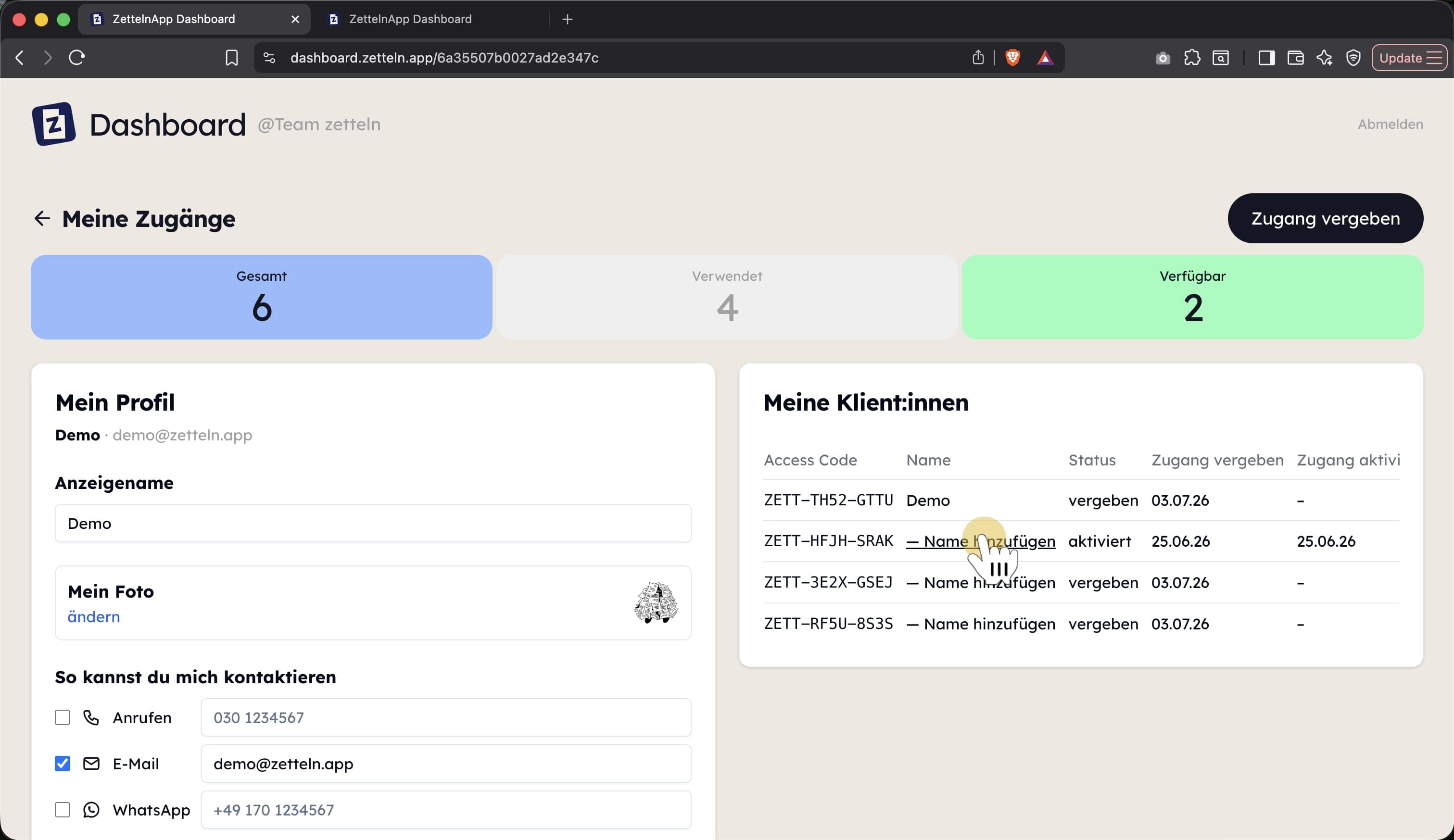1454x840 pixels.
Task: Click the Name column header
Action: (928, 460)
